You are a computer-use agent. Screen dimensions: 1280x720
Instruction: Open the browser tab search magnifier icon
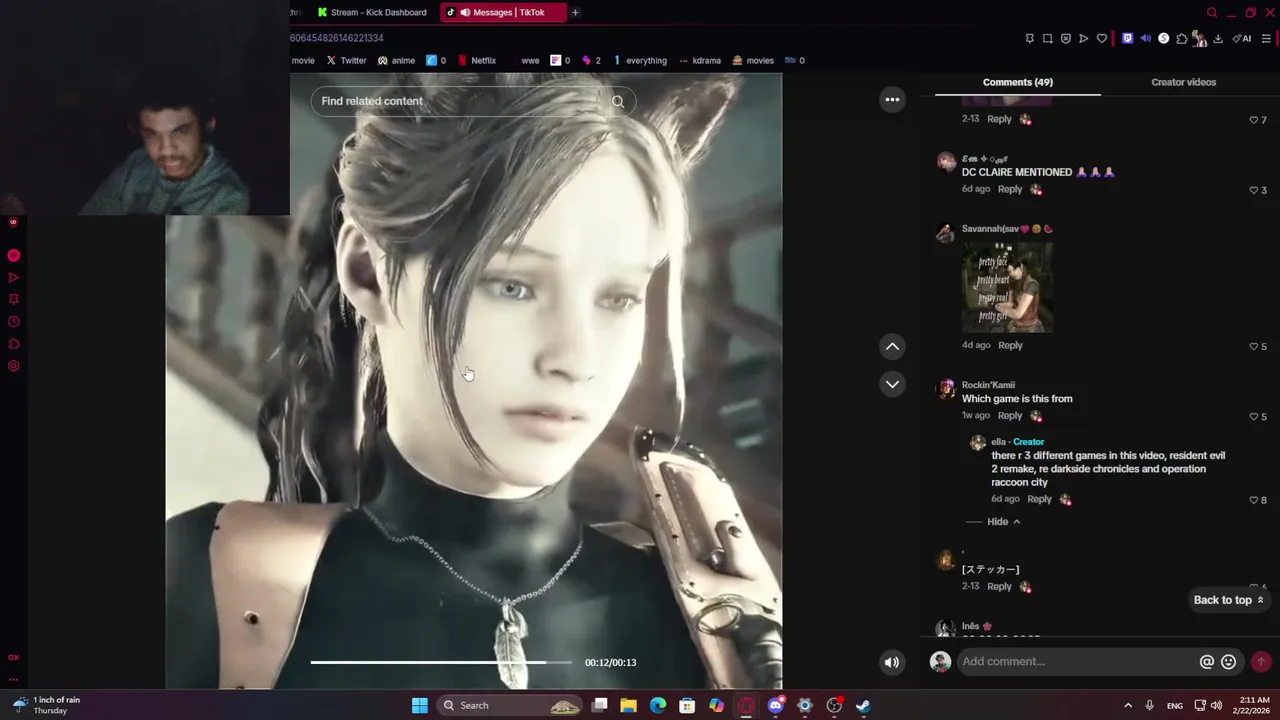[1212, 13]
